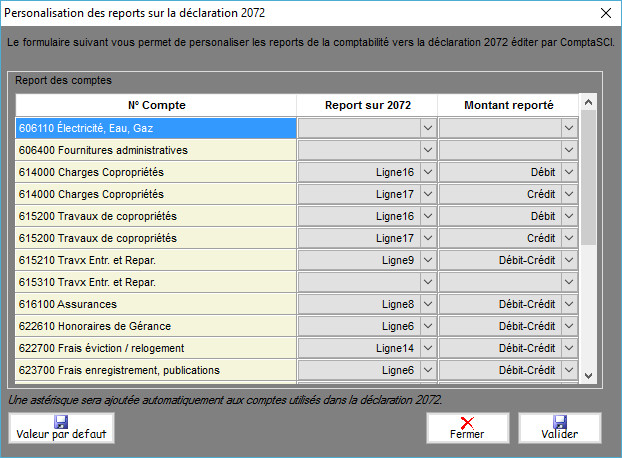The height and width of the screenshot is (458, 622).
Task: Expand Débit-Crédit dropdown for Honoraires de Gérance
Action: pyautogui.click(x=568, y=326)
